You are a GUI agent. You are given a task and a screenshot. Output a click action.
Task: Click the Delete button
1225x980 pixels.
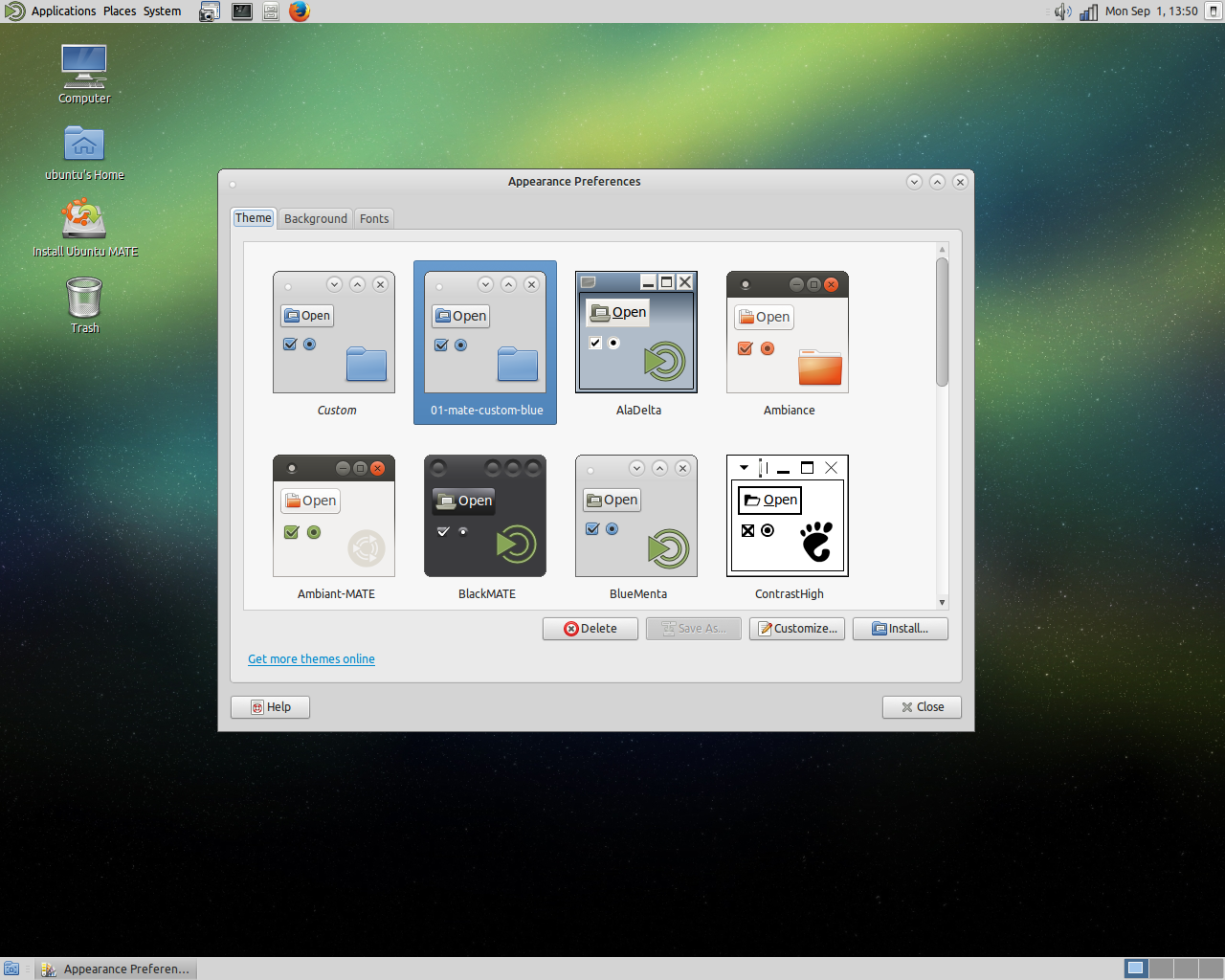[x=590, y=629]
